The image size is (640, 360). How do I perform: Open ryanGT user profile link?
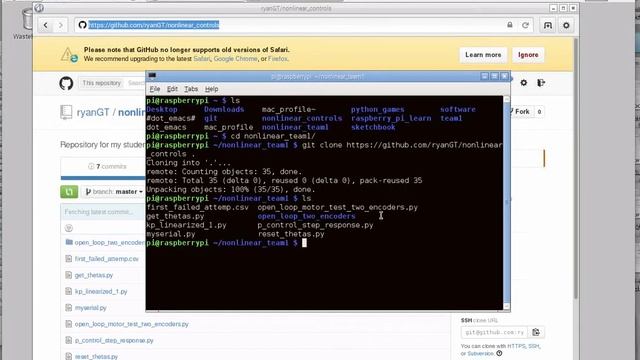[93, 112]
